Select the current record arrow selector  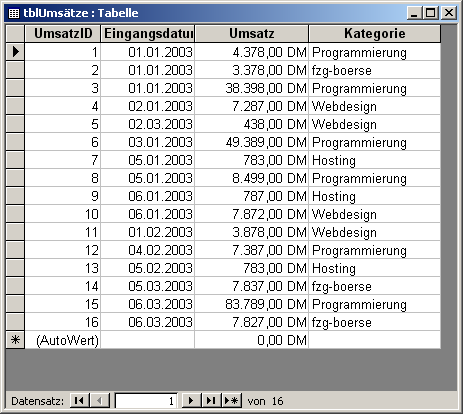pyautogui.click(x=15, y=52)
